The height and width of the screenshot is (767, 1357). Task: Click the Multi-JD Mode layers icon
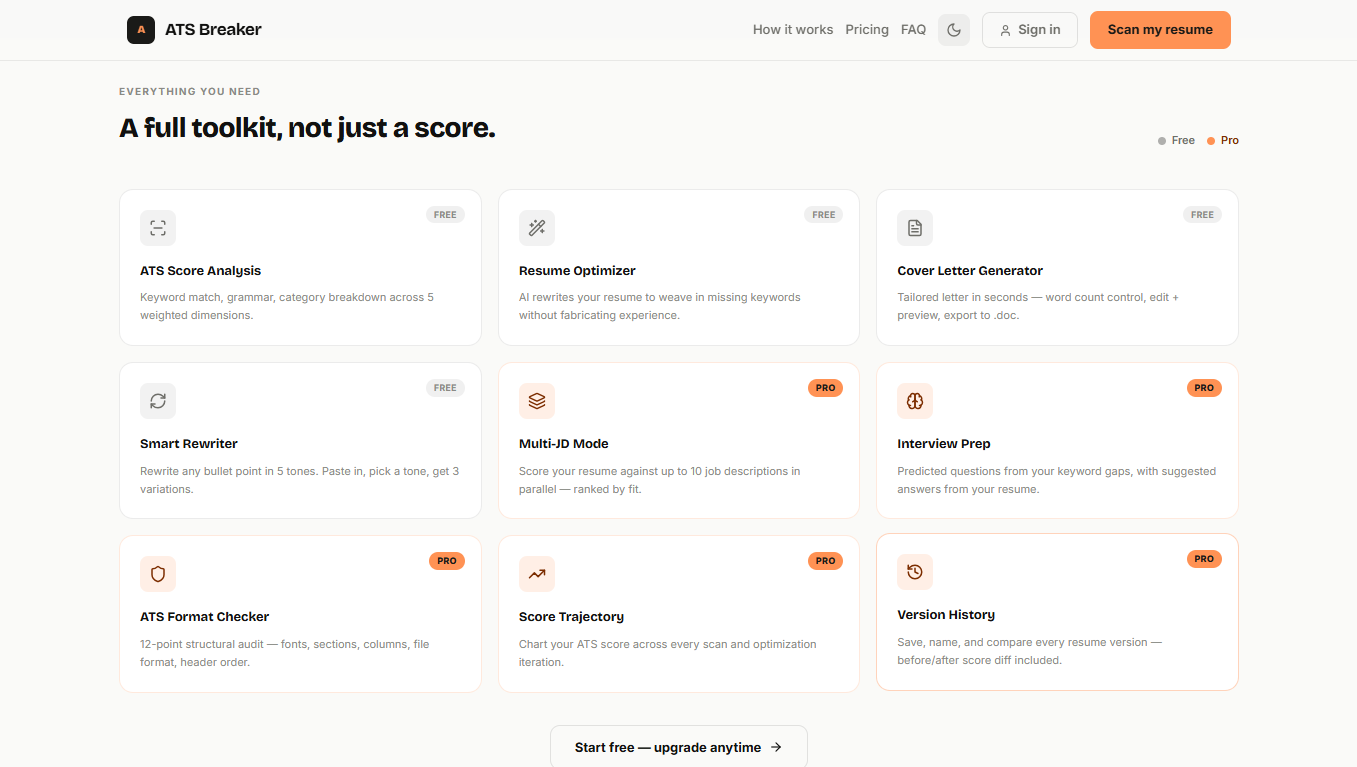point(537,401)
